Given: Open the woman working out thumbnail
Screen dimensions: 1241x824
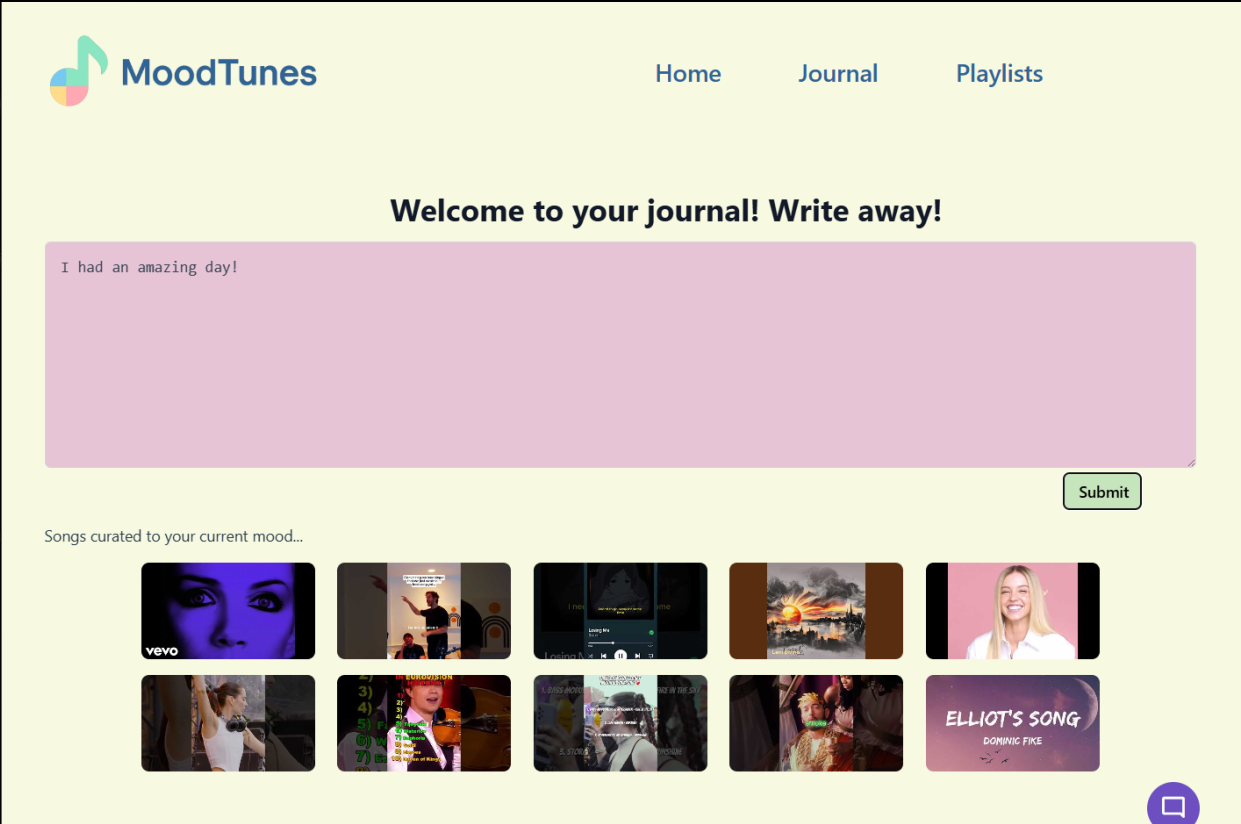Looking at the screenshot, I should [228, 723].
